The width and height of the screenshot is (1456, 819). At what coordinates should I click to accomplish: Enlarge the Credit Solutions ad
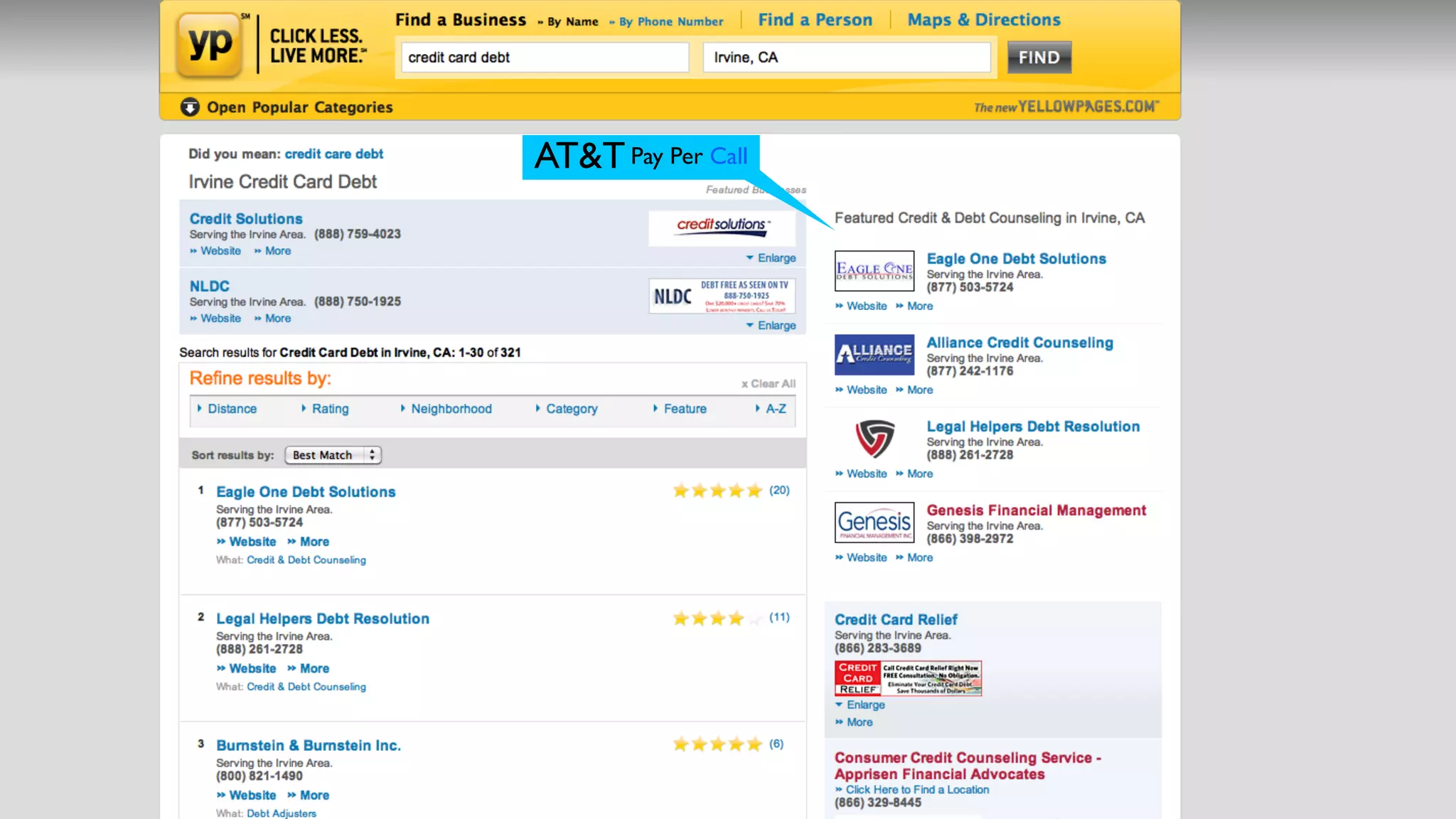[x=776, y=258]
